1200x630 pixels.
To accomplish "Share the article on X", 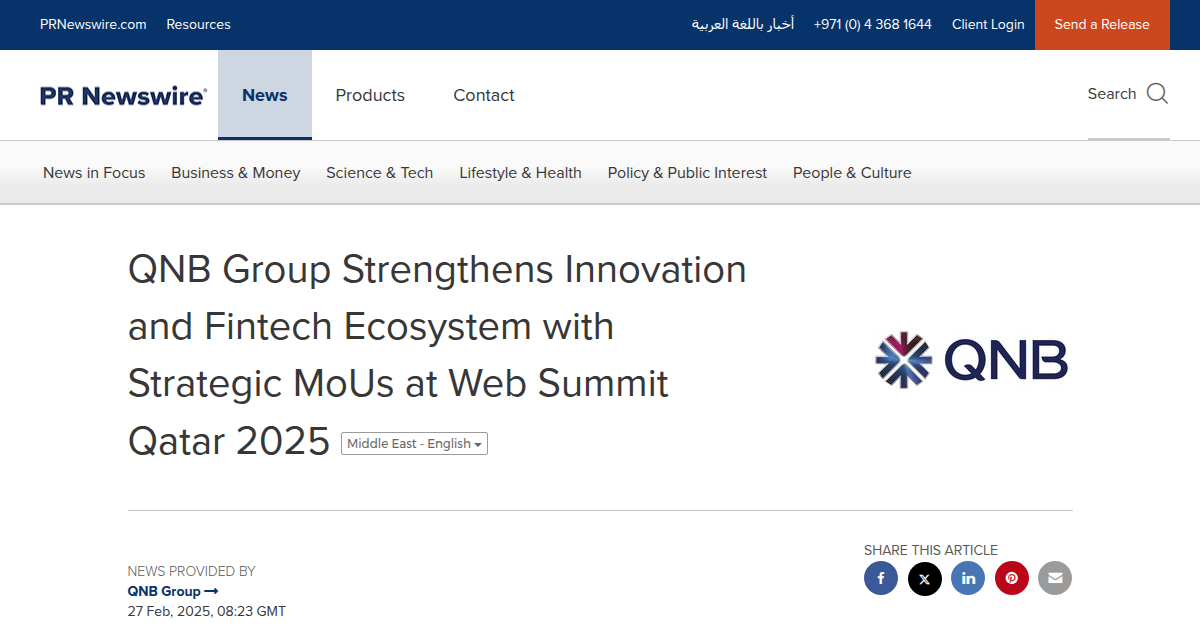I will tap(924, 578).
